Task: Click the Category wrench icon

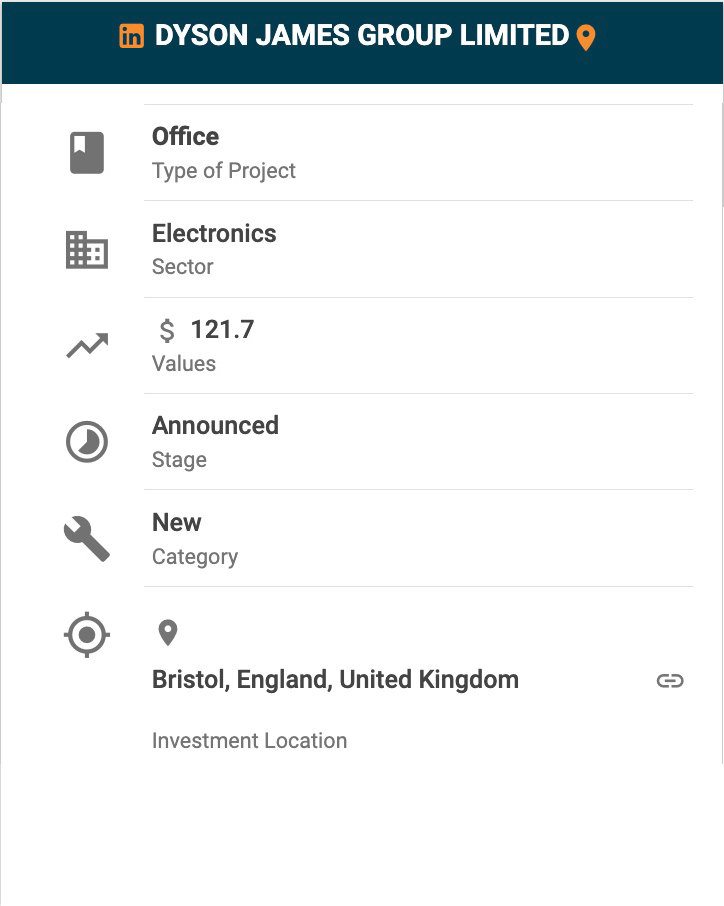Action: pyautogui.click(x=87, y=539)
